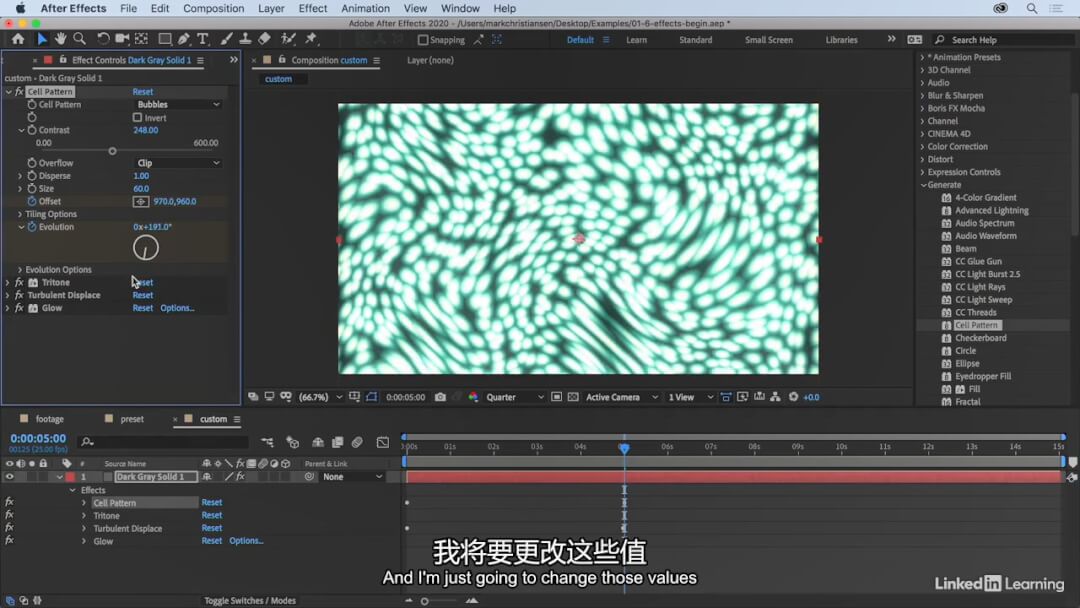
Task: Open Glow Options in Effect Controls
Action: (x=177, y=308)
